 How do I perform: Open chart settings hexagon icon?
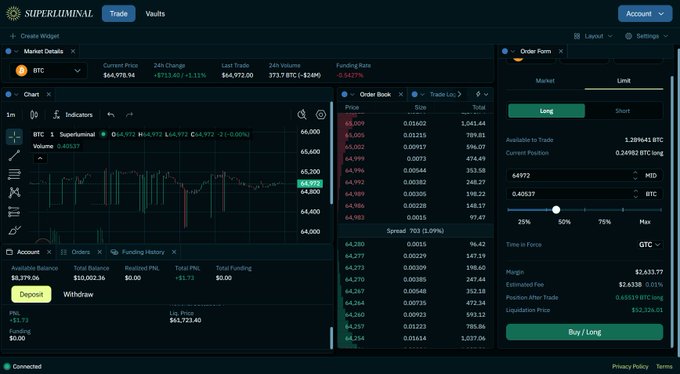(x=321, y=115)
